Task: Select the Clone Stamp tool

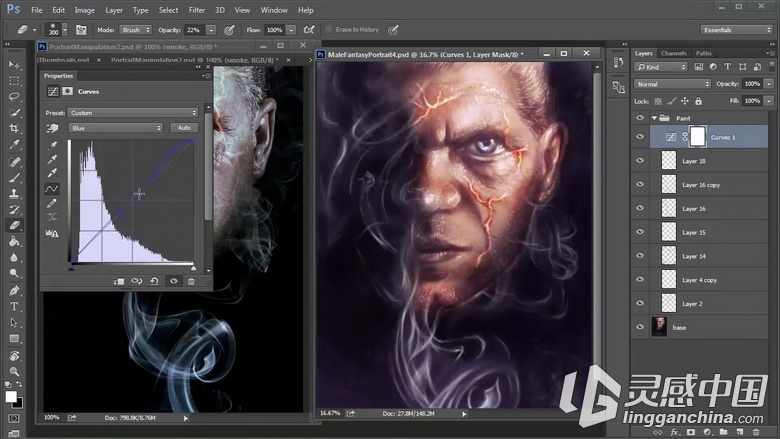Action: click(14, 193)
